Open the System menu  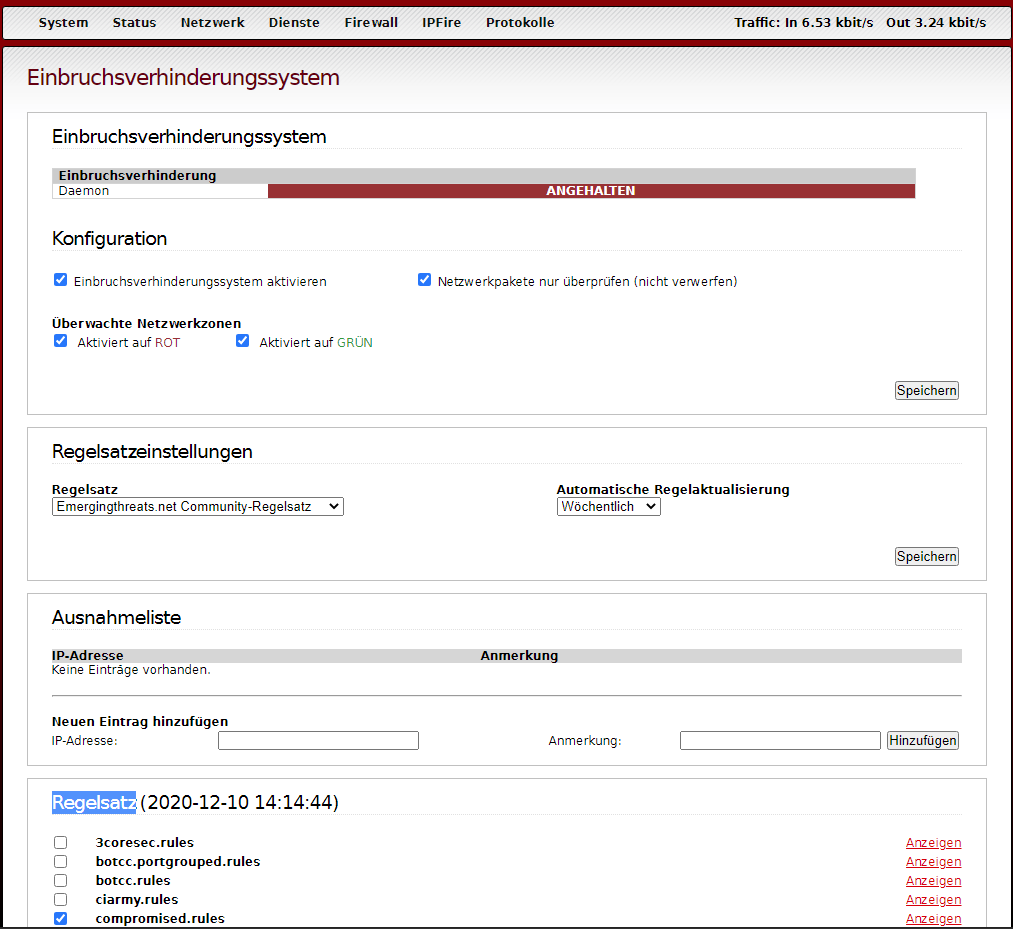pyautogui.click(x=63, y=22)
